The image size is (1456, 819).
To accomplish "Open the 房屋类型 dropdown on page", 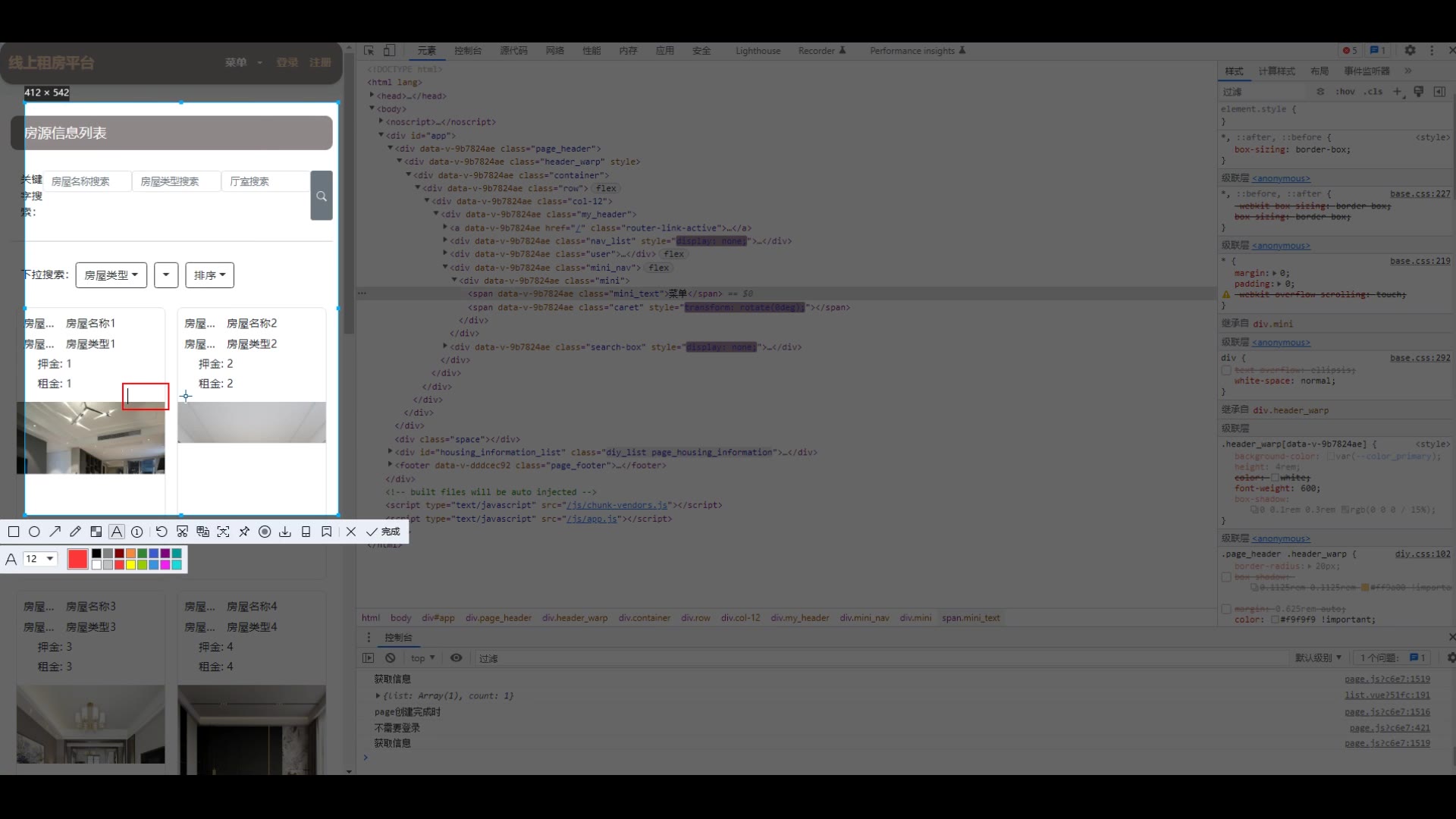I will tap(111, 275).
